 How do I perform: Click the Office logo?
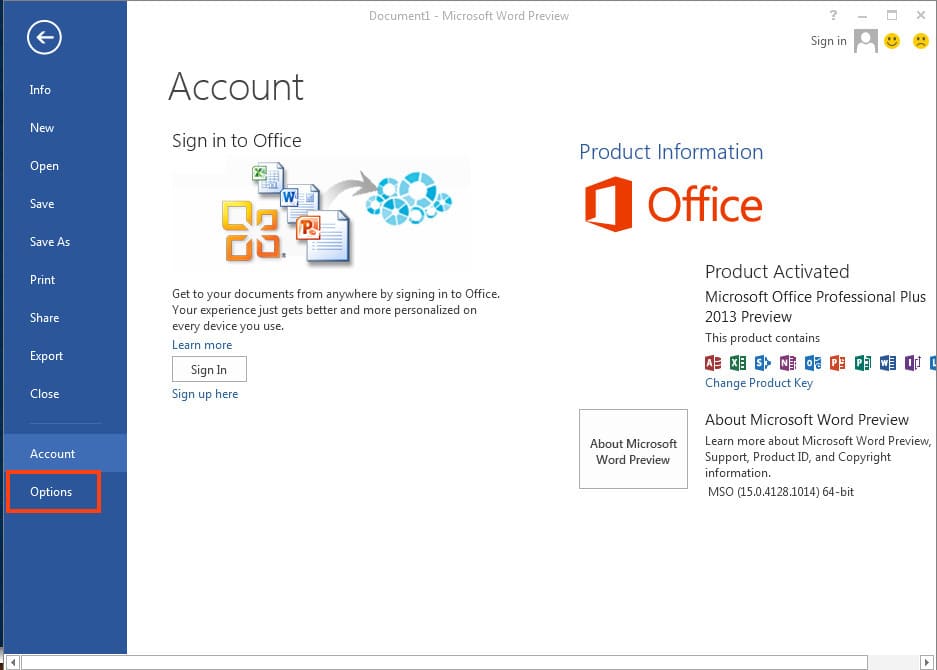pos(673,204)
